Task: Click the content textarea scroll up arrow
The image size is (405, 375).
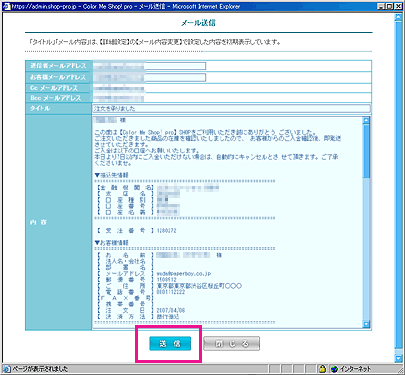Action: pos(366,120)
